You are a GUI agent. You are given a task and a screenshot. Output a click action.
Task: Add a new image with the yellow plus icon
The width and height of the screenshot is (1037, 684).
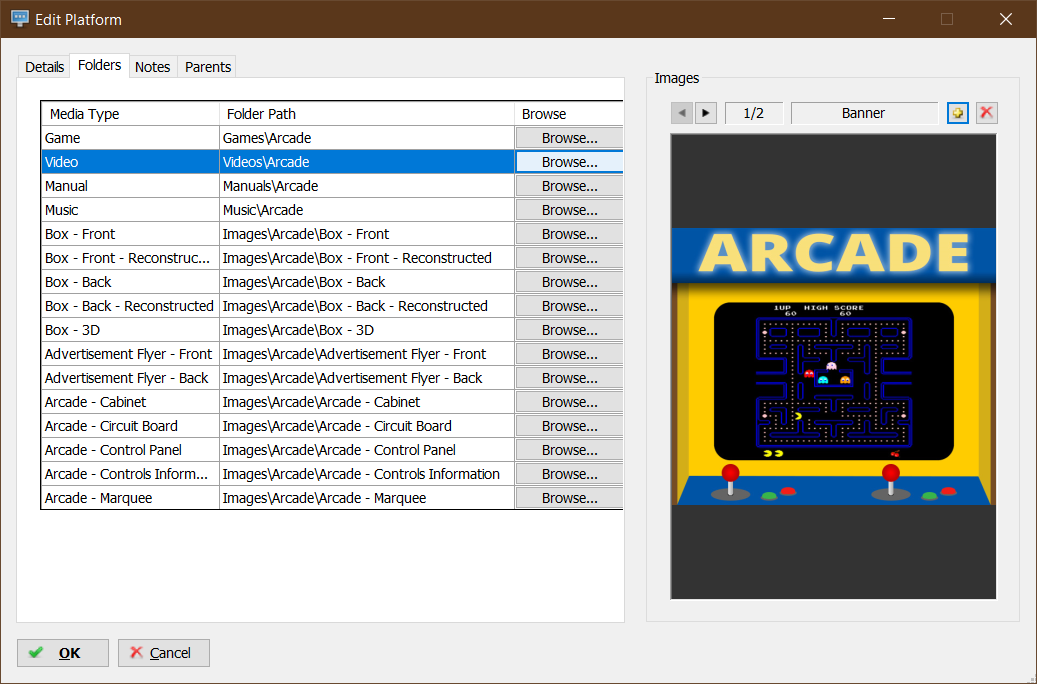pos(958,113)
